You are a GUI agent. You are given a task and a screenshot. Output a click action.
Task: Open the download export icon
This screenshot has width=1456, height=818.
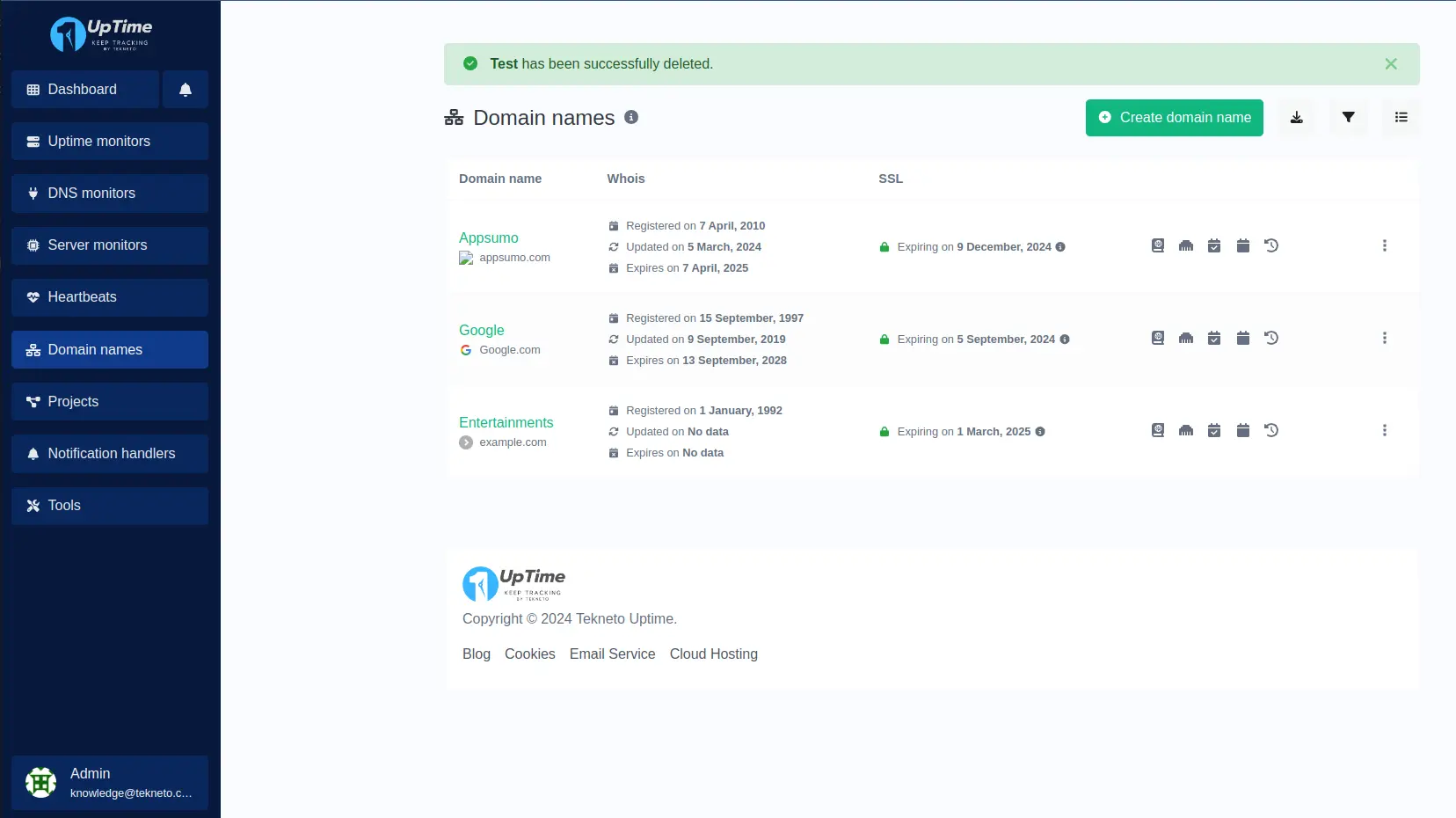coord(1296,118)
